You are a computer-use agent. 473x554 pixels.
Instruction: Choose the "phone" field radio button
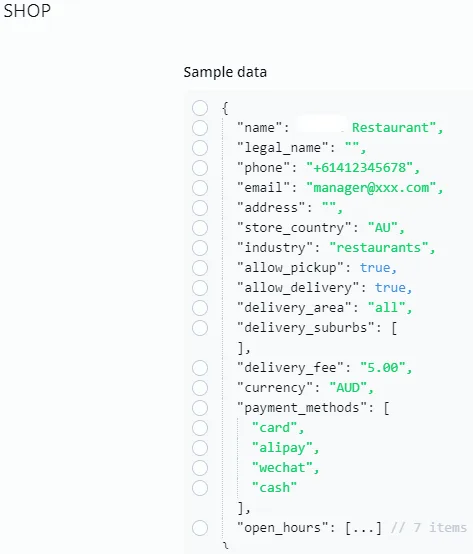click(200, 168)
